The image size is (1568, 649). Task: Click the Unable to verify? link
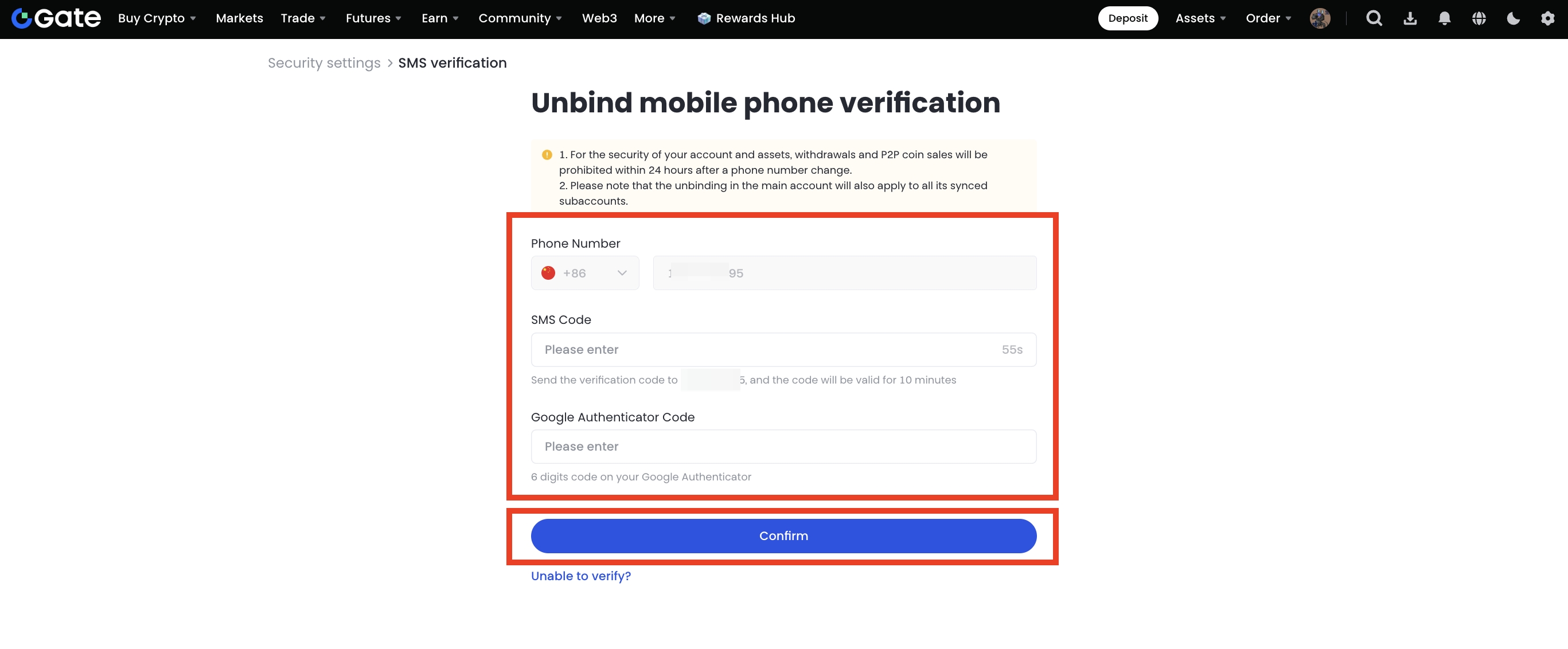tap(581, 576)
